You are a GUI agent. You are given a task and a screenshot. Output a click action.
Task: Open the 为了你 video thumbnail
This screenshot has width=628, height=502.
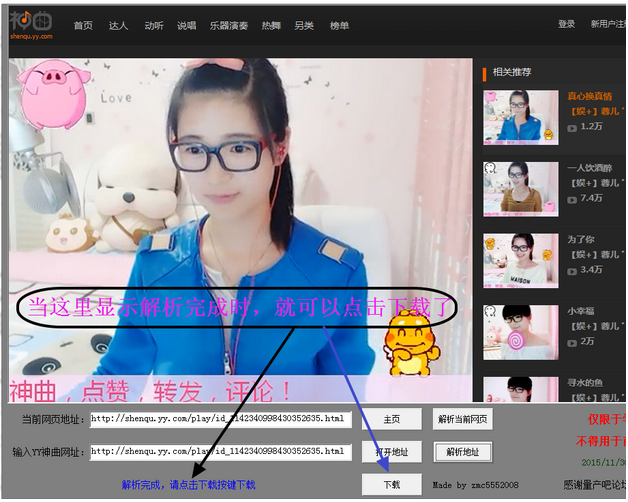(x=521, y=261)
